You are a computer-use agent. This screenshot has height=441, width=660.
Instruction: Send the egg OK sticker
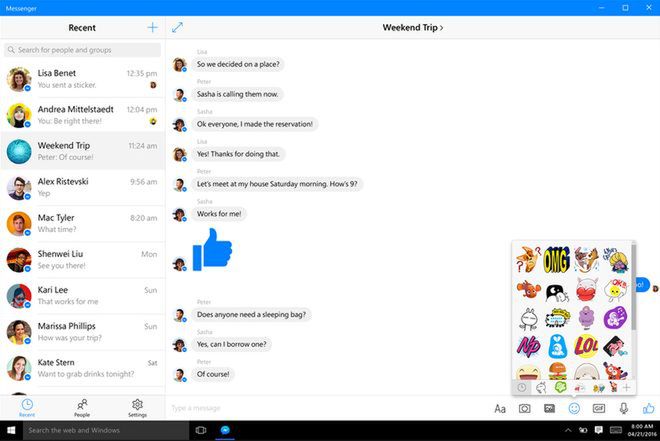[615, 290]
